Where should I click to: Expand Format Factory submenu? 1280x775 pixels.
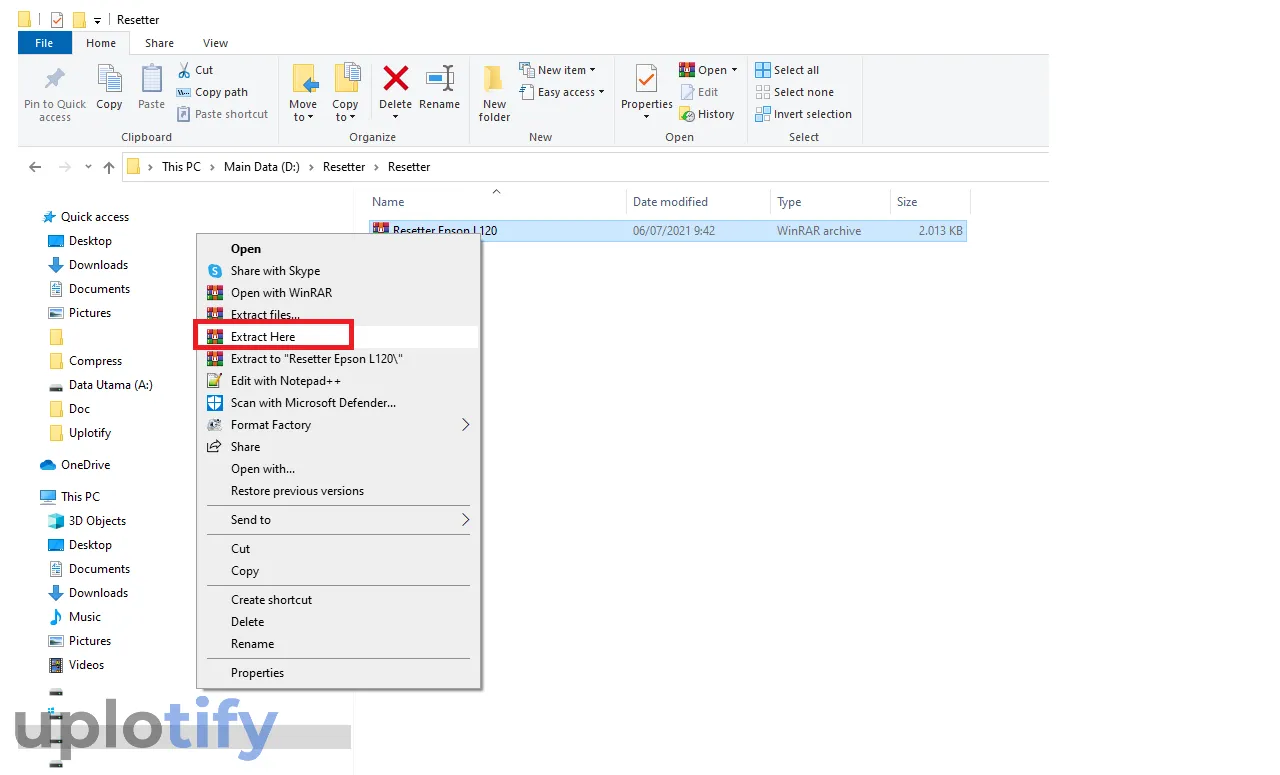coord(338,425)
